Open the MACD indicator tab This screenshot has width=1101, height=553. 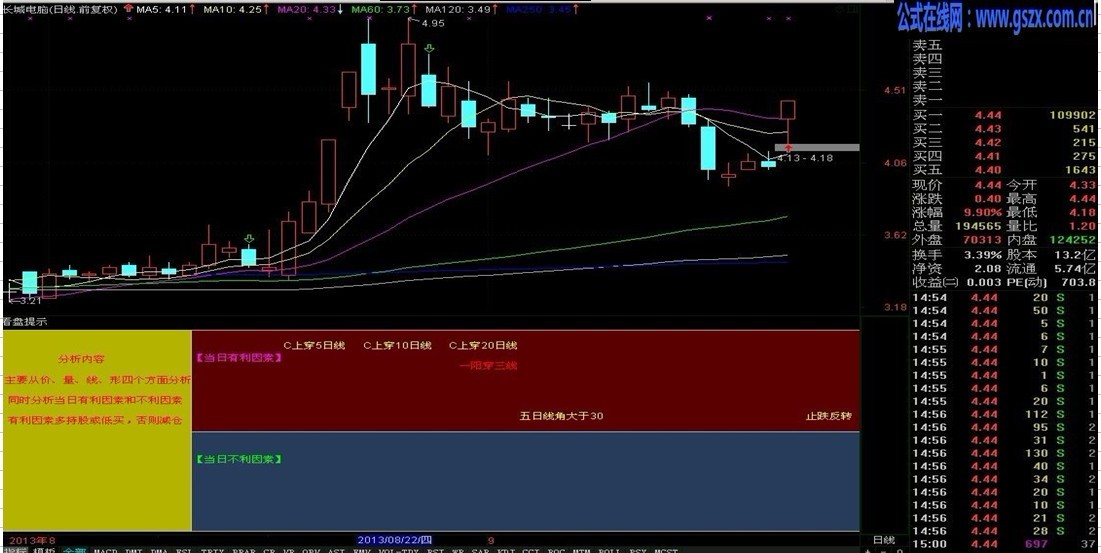point(105,550)
